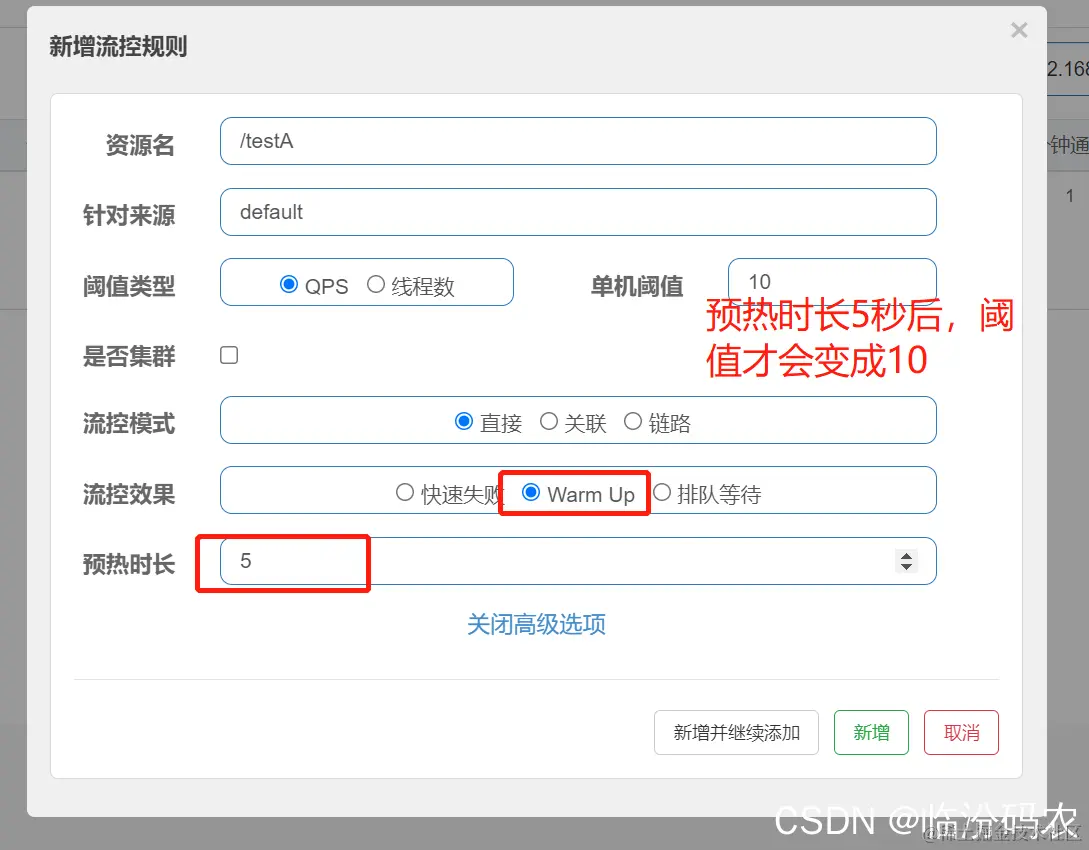The image size is (1089, 850).
Task: Click the decrement arrow on 预热时长 stepper
Action: 906,568
